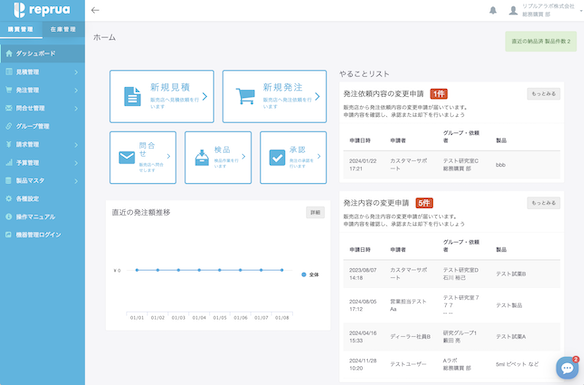Select 操作マニュアル menu label
This screenshot has width=584, height=385.
pyautogui.click(x=35, y=217)
